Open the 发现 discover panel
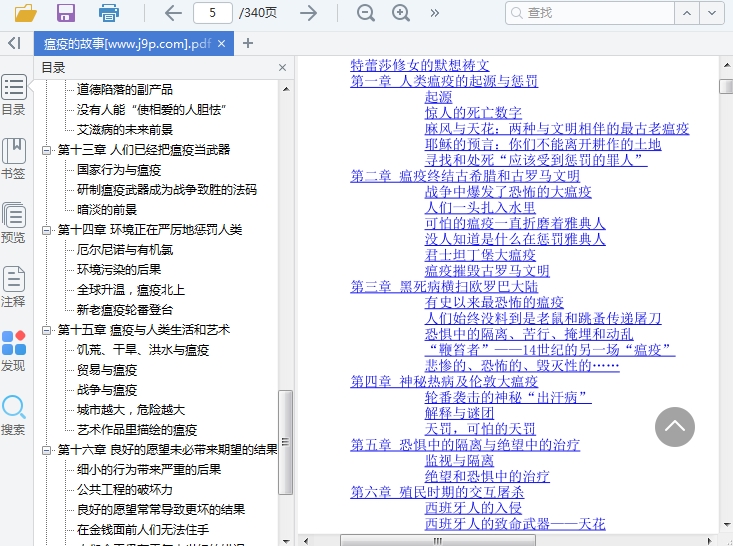This screenshot has width=733, height=546. 14,351
